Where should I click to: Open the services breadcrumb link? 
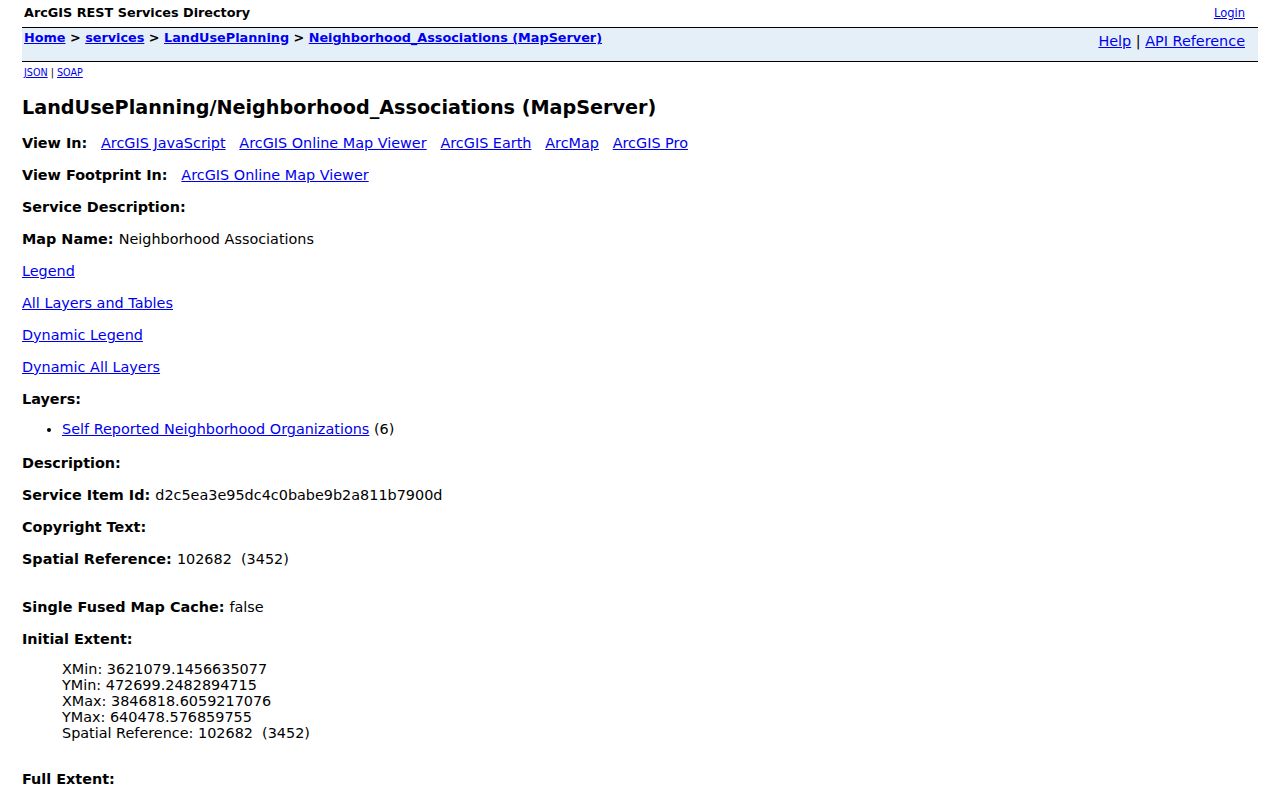pos(115,38)
